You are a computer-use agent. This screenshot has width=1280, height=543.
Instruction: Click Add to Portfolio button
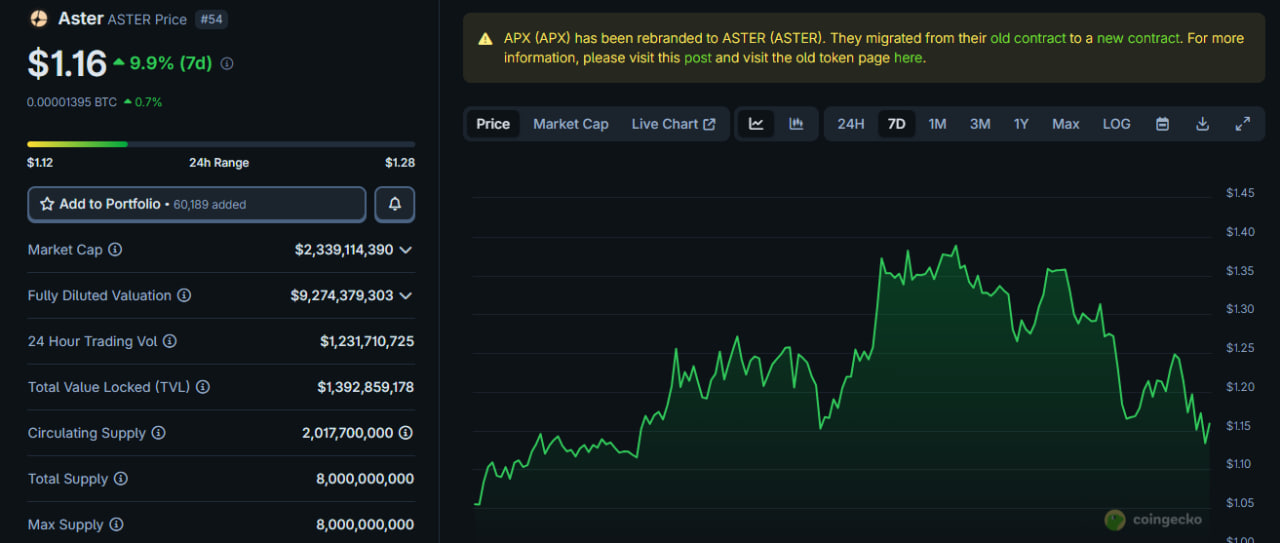click(x=197, y=204)
